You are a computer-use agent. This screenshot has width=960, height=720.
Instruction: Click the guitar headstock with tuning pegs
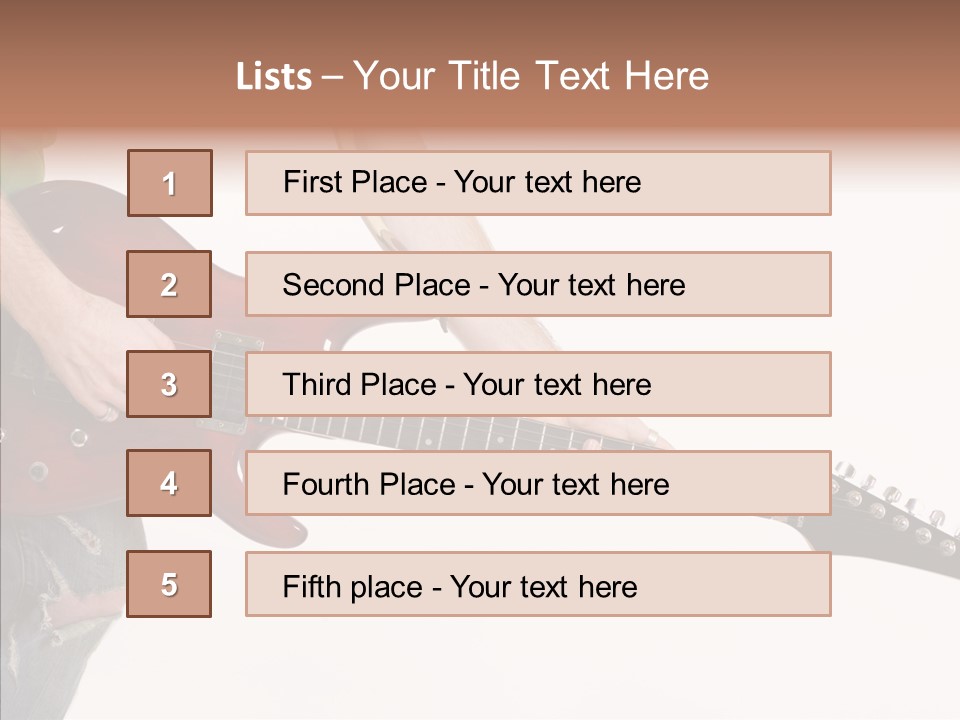[x=895, y=510]
